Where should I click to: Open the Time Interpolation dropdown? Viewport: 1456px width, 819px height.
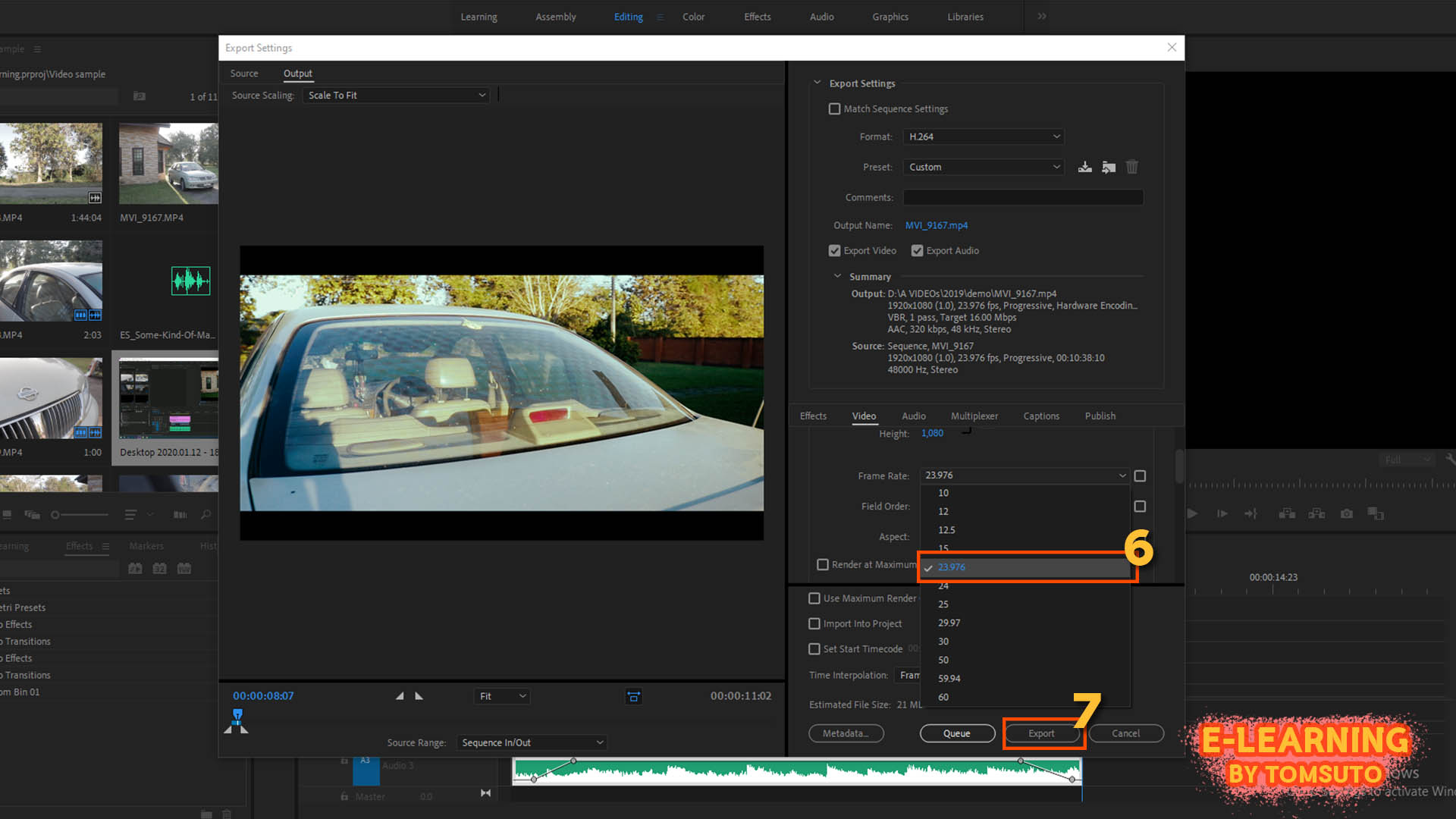click(908, 676)
